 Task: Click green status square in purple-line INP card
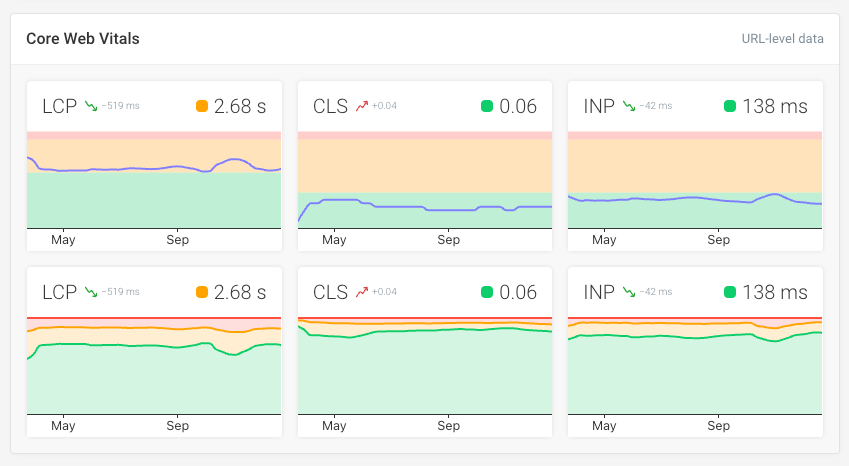pyautogui.click(x=729, y=106)
